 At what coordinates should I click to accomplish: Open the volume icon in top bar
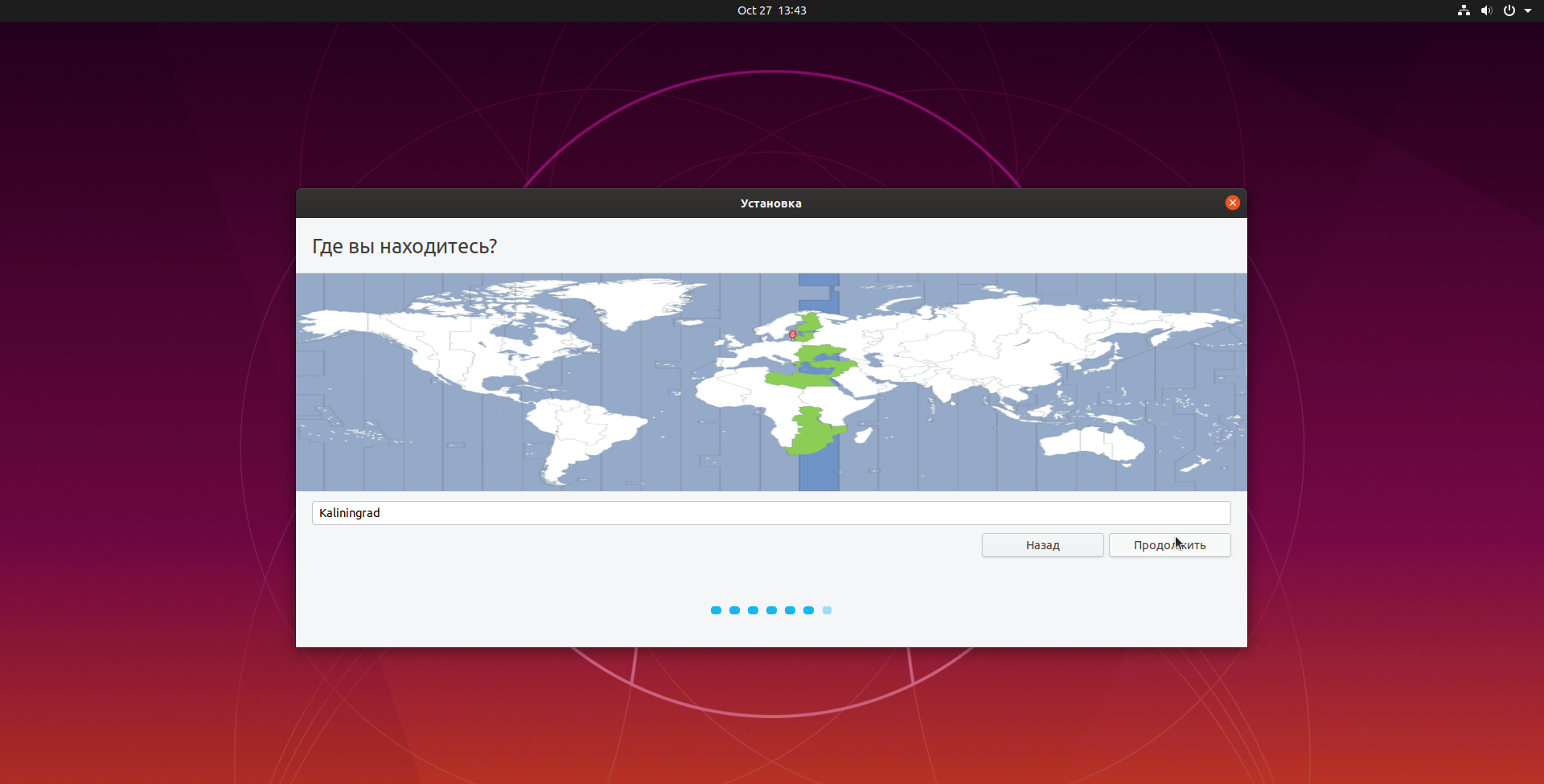pyautogui.click(x=1486, y=10)
